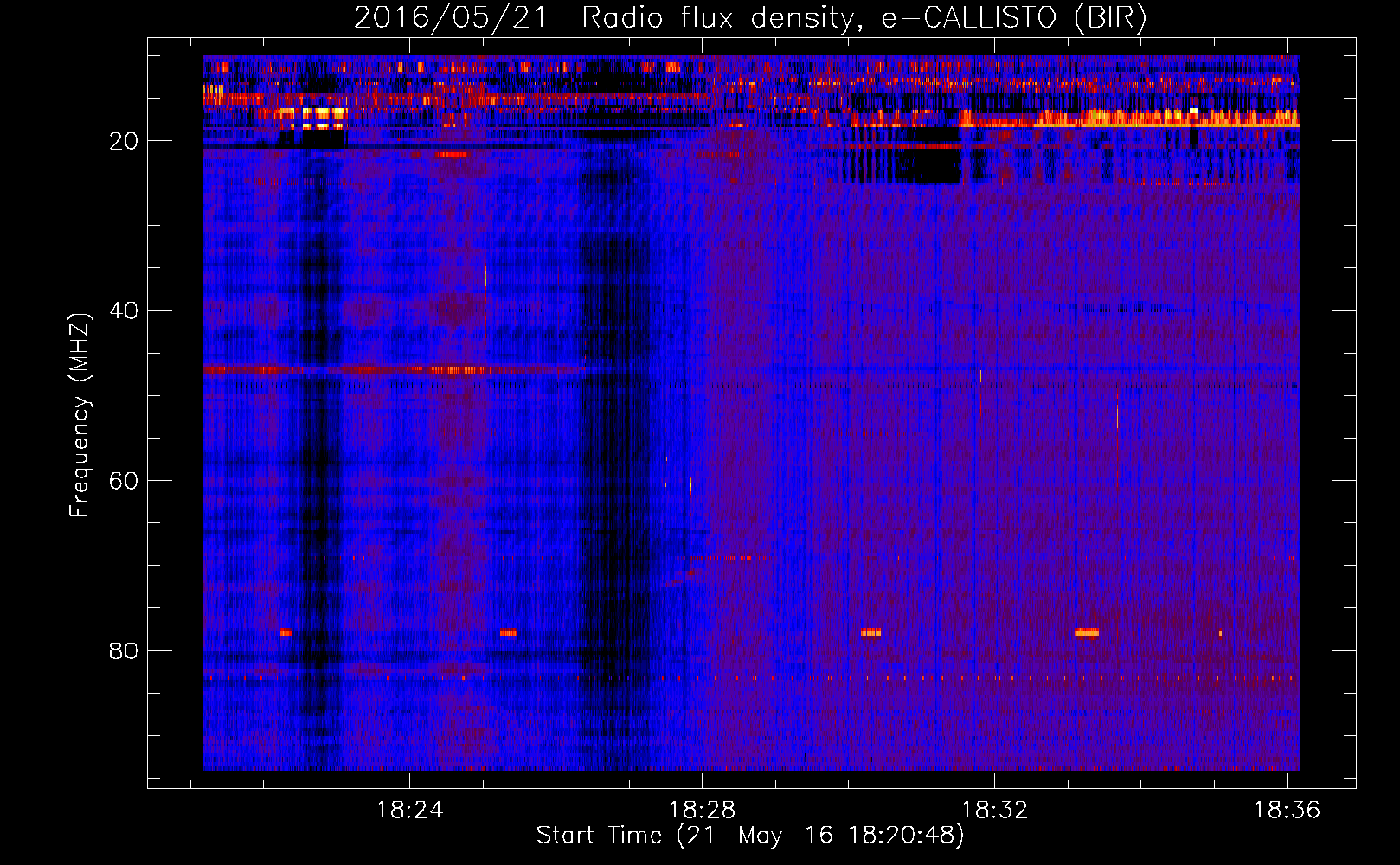
Task: Click the "18:24" time tick label
Action: click(409, 810)
